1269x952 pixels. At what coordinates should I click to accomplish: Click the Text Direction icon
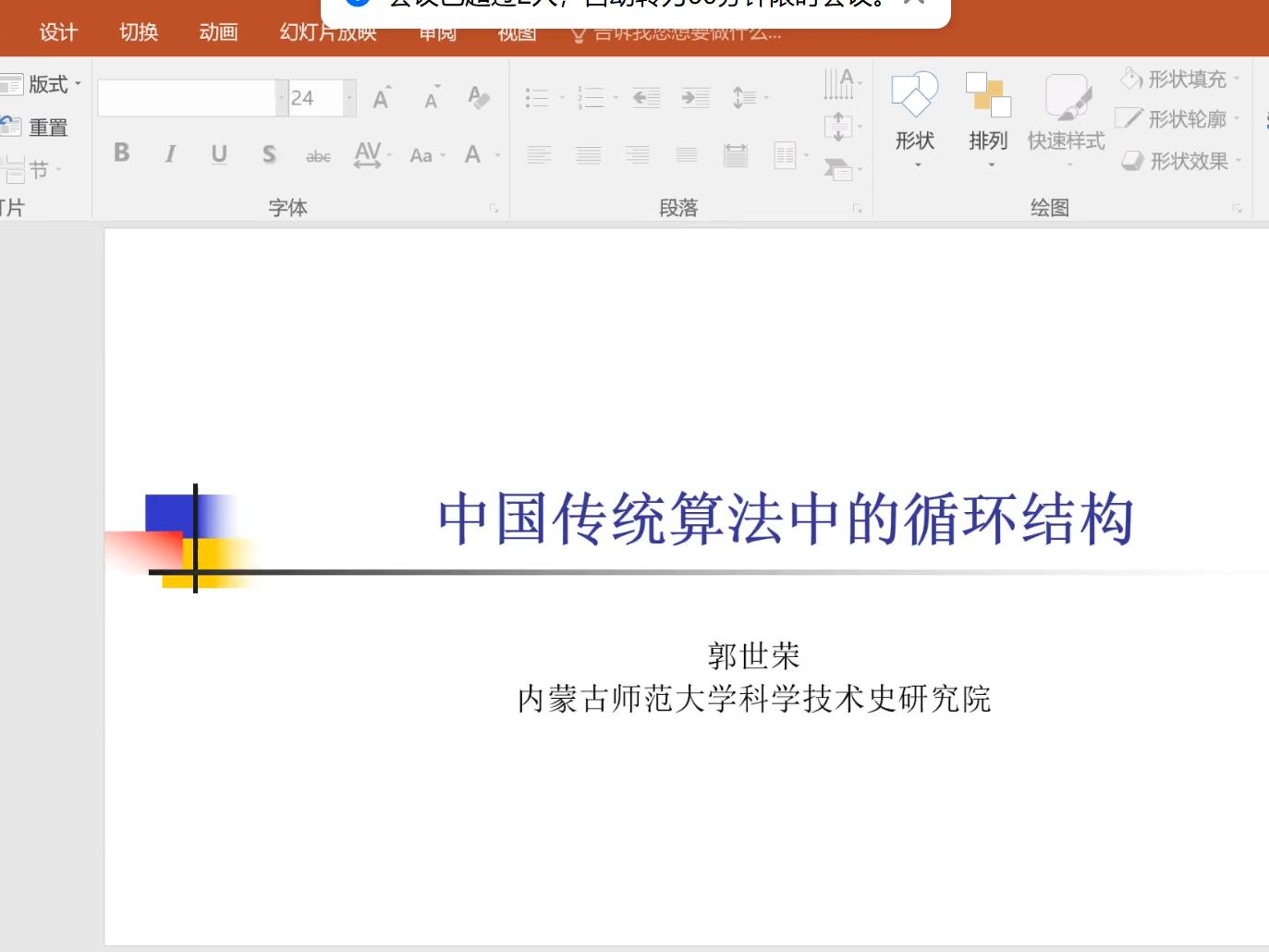coord(838,83)
